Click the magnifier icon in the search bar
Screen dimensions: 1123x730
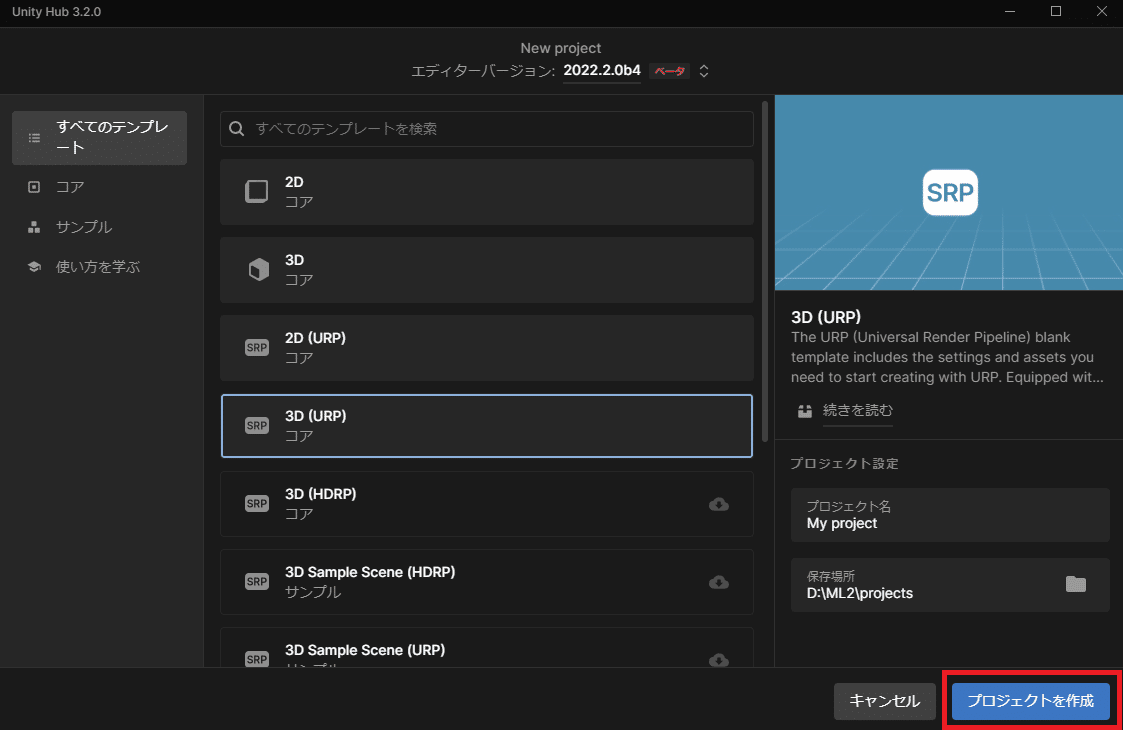pyautogui.click(x=236, y=128)
